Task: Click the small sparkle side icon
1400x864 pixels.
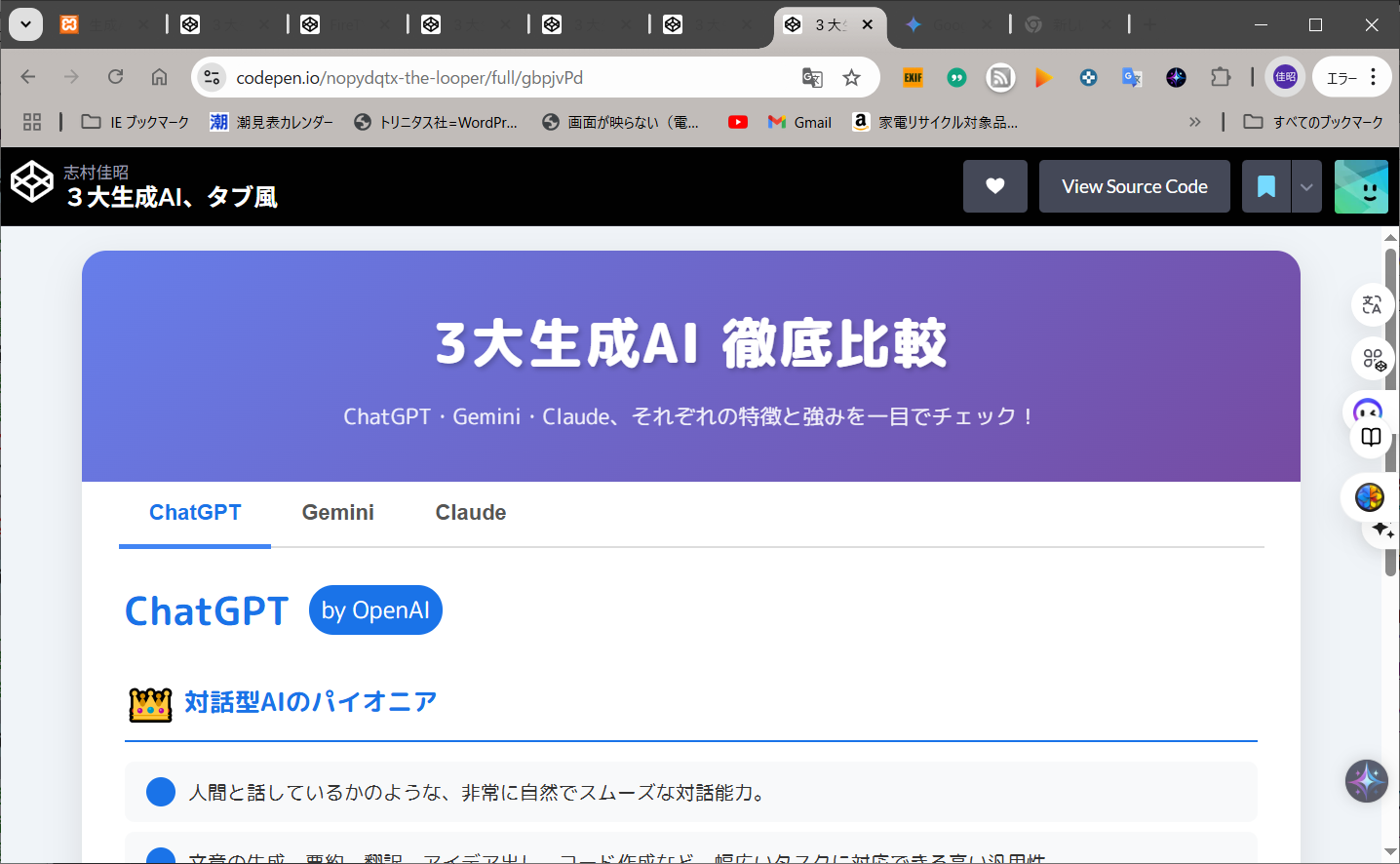Action: (1382, 530)
